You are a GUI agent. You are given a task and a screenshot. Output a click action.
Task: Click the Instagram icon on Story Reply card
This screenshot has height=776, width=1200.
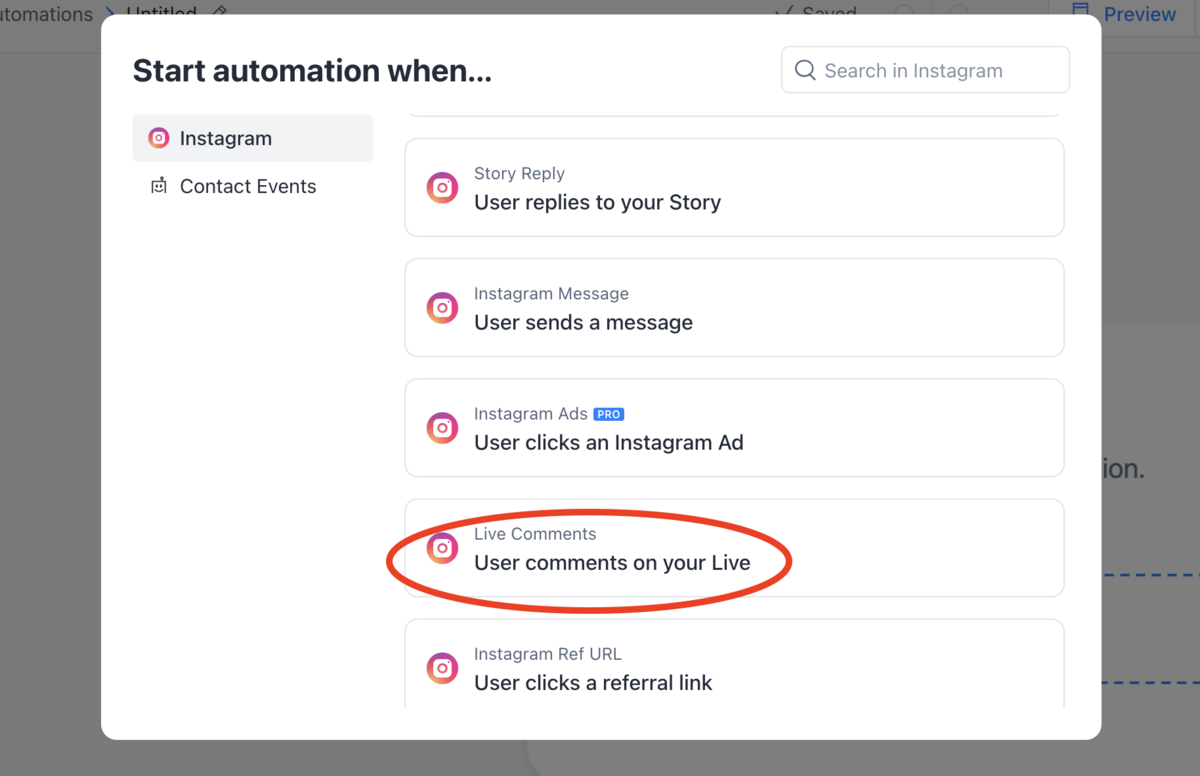(442, 188)
